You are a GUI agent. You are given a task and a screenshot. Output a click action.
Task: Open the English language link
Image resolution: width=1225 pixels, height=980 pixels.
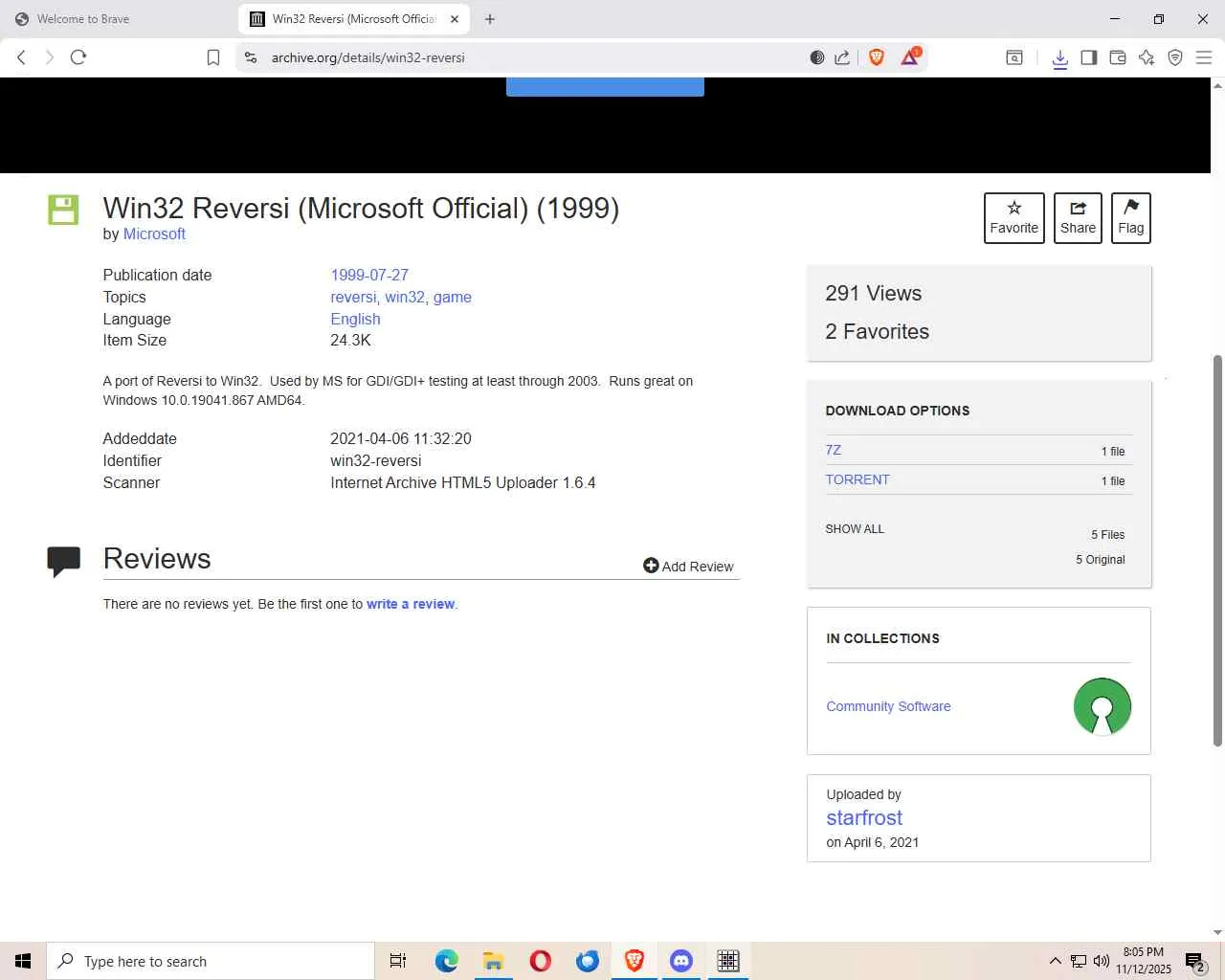355,319
